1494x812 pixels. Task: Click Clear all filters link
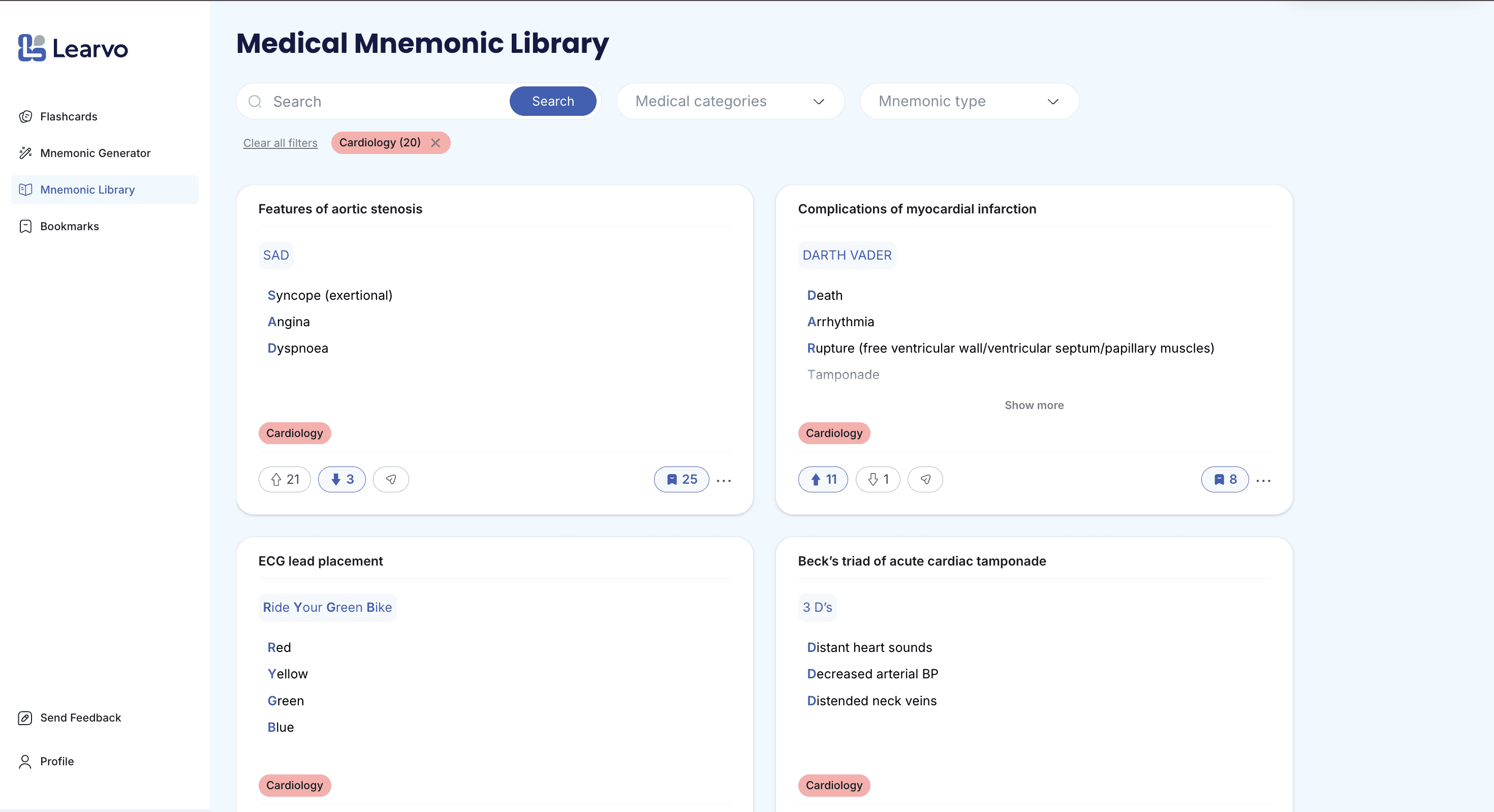click(280, 143)
